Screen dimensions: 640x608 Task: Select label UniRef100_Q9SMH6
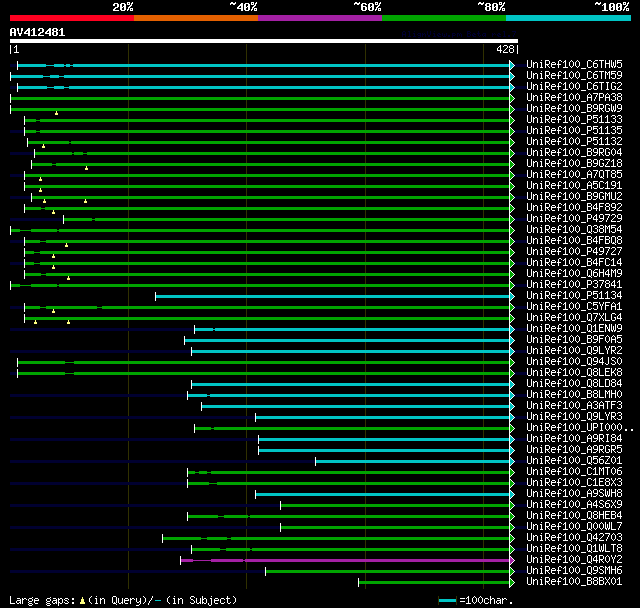(574, 571)
